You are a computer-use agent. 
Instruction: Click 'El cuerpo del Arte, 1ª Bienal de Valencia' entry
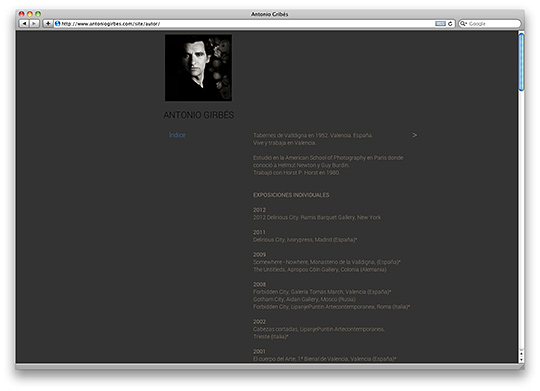click(324, 359)
